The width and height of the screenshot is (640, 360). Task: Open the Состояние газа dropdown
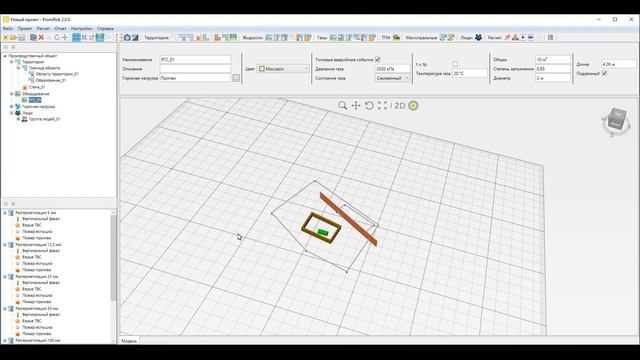click(392, 78)
